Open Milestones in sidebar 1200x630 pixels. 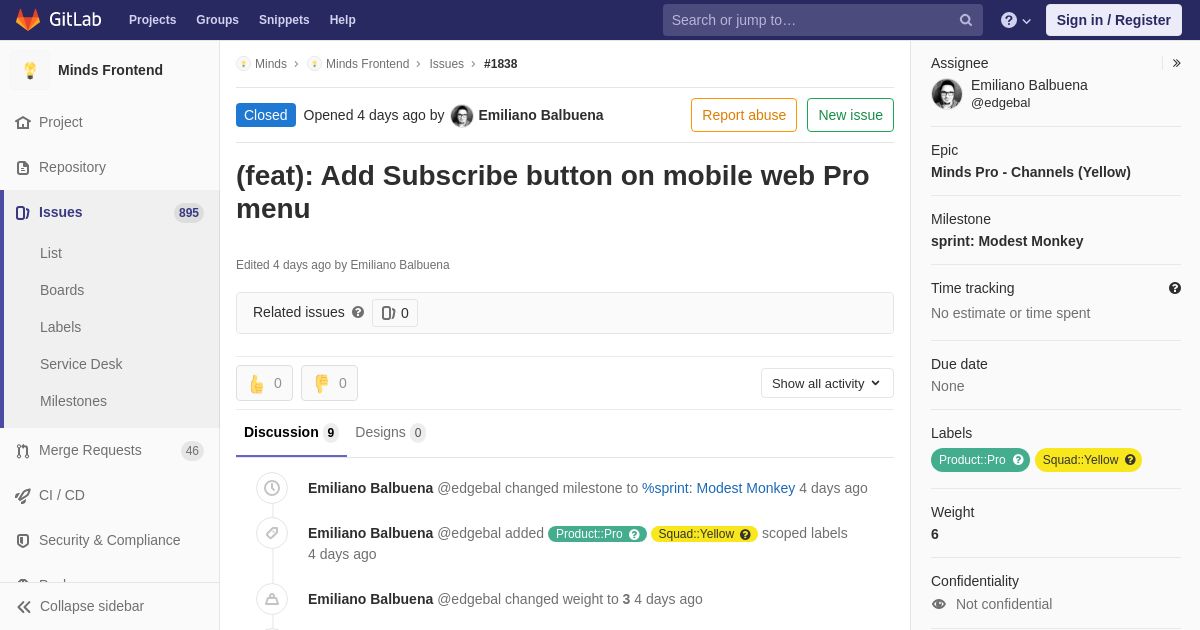pos(73,401)
